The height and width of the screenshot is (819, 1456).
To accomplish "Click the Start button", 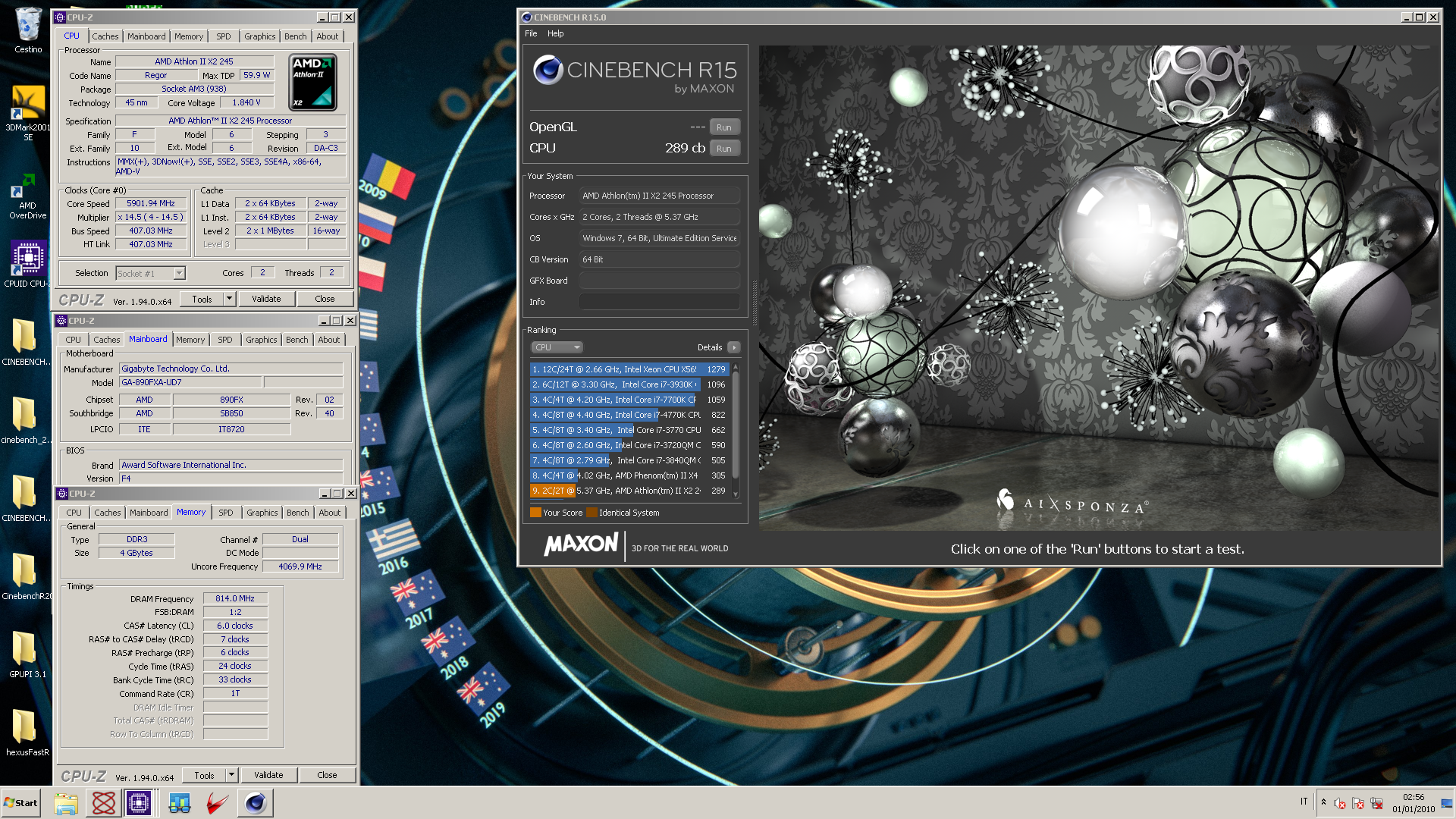I will click(x=20, y=803).
